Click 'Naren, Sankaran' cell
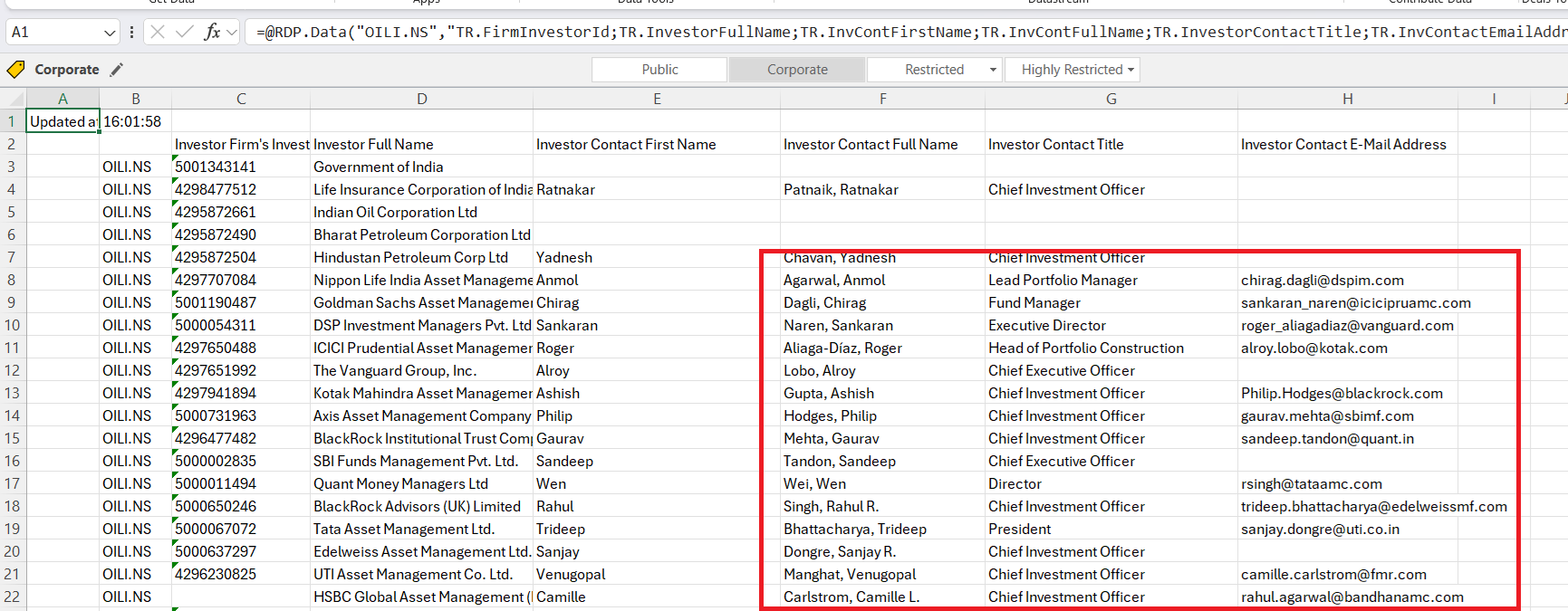The height and width of the screenshot is (611, 1568). 883,325
